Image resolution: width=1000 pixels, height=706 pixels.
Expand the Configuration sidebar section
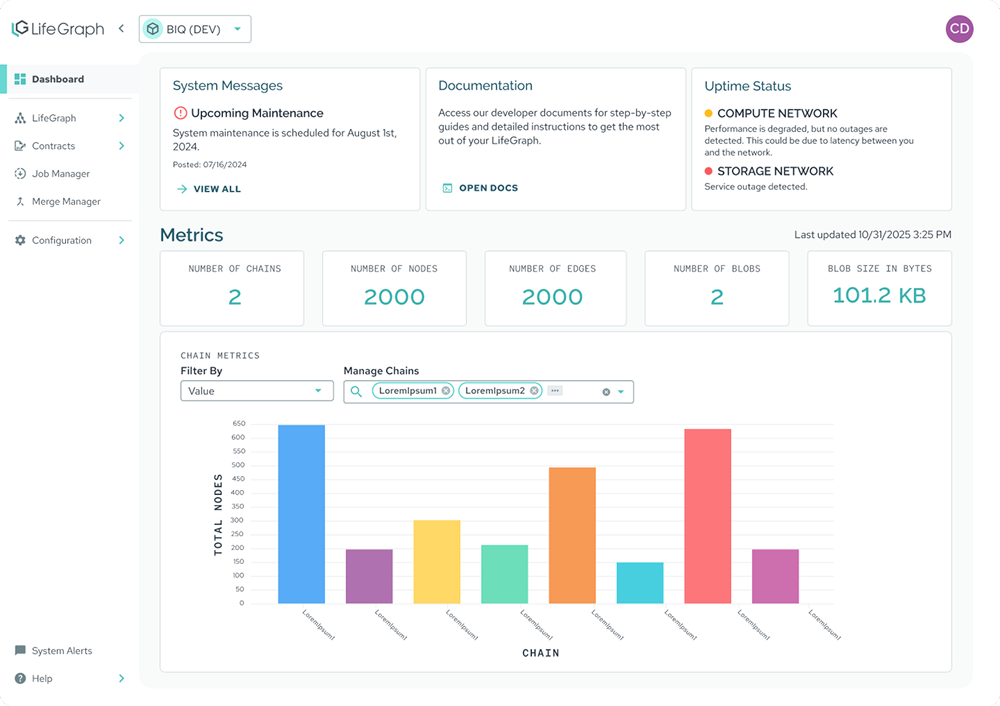pyautogui.click(x=121, y=241)
